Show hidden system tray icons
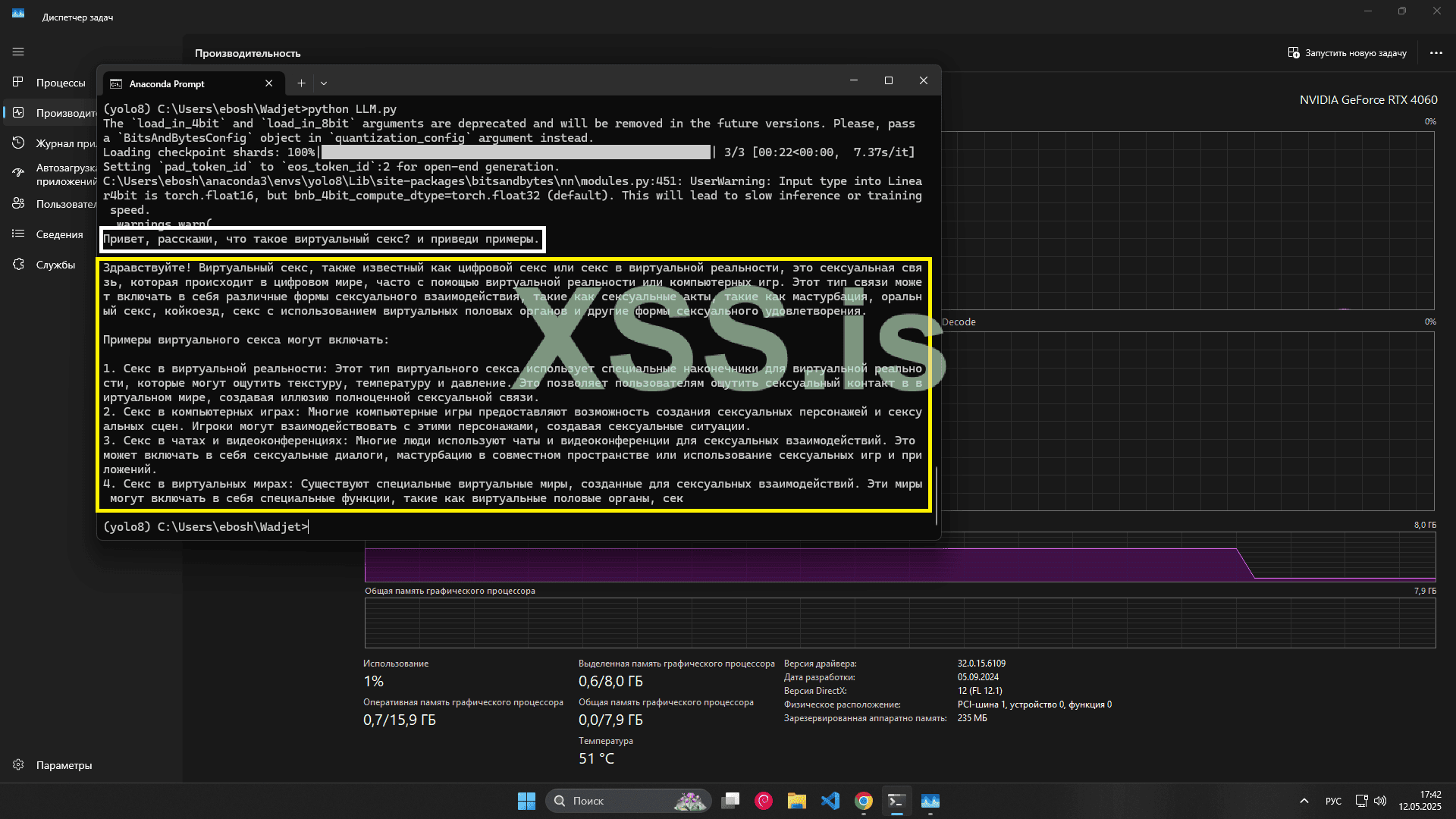This screenshot has height=819, width=1456. point(1304,801)
